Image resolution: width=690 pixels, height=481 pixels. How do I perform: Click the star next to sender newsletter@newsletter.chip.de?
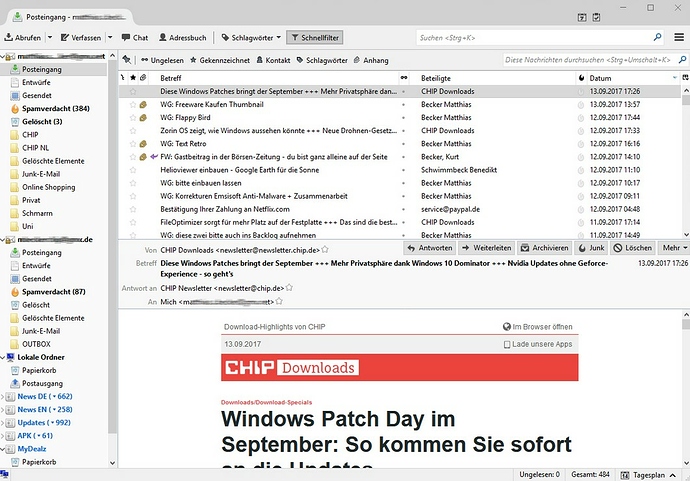click(x=325, y=250)
